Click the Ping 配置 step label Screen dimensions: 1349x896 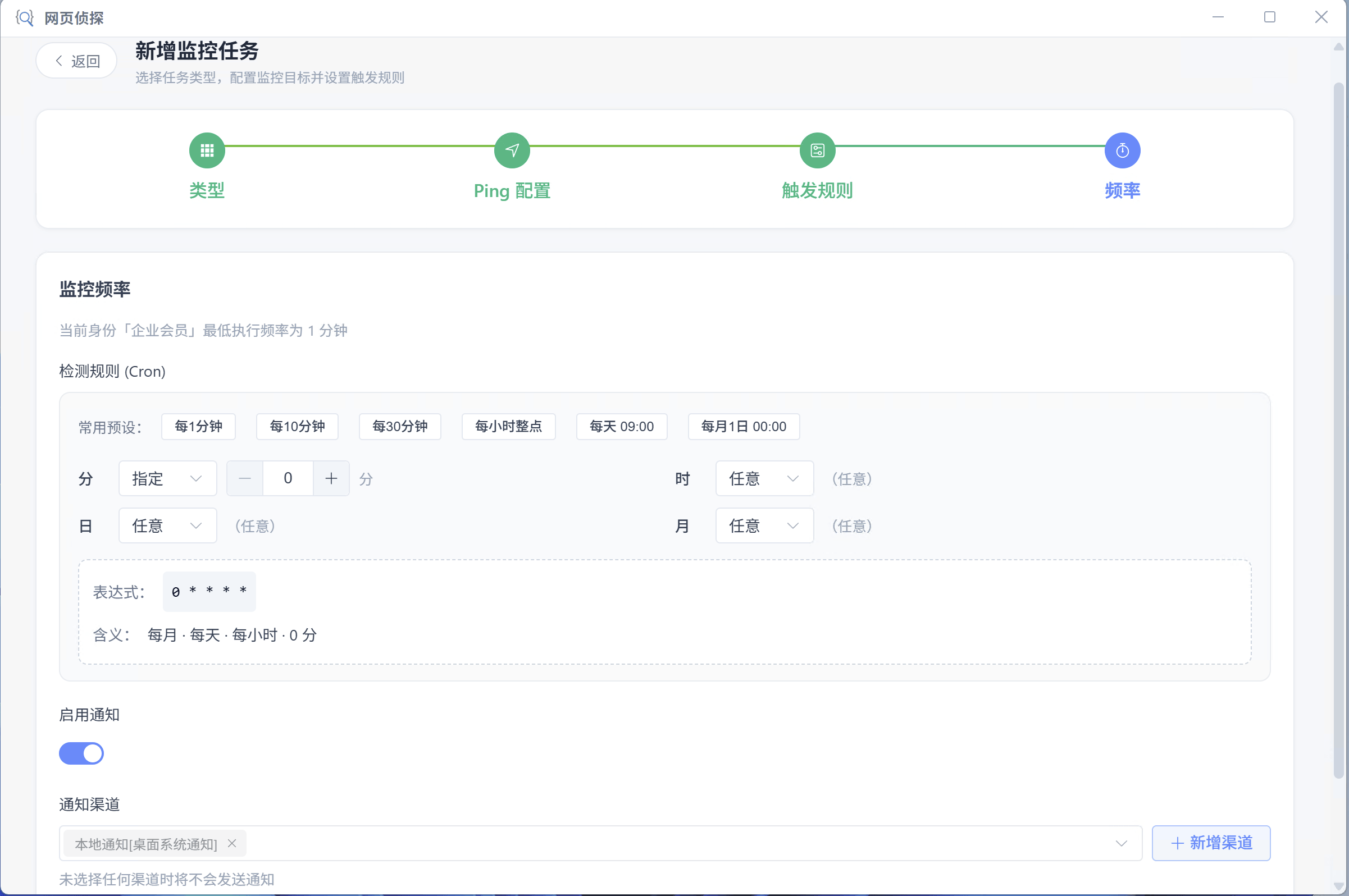512,190
